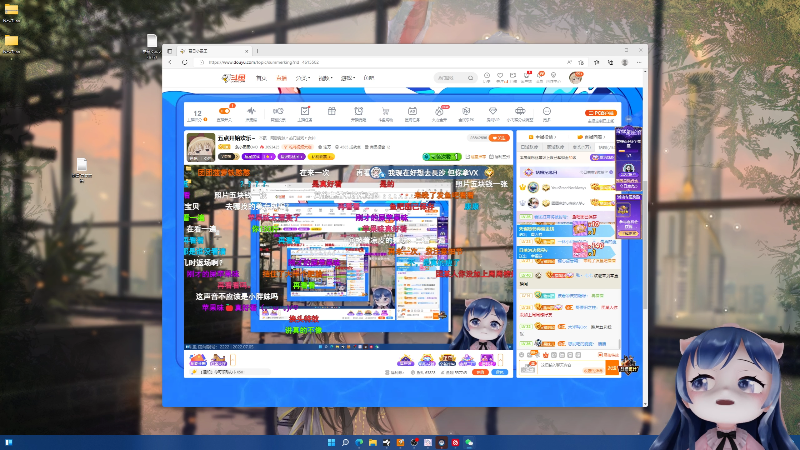Open Search on the Windows taskbar
The width and height of the screenshot is (800, 450).
[x=345, y=442]
